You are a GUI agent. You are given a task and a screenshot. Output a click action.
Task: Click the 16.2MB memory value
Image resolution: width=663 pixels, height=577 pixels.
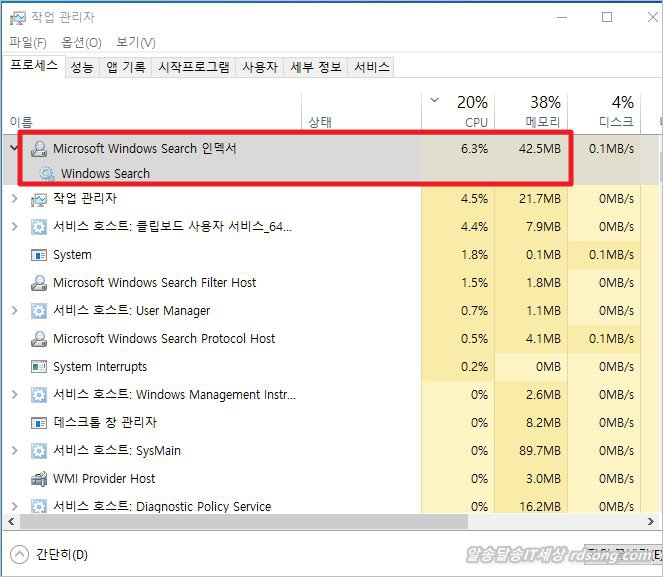(x=540, y=506)
